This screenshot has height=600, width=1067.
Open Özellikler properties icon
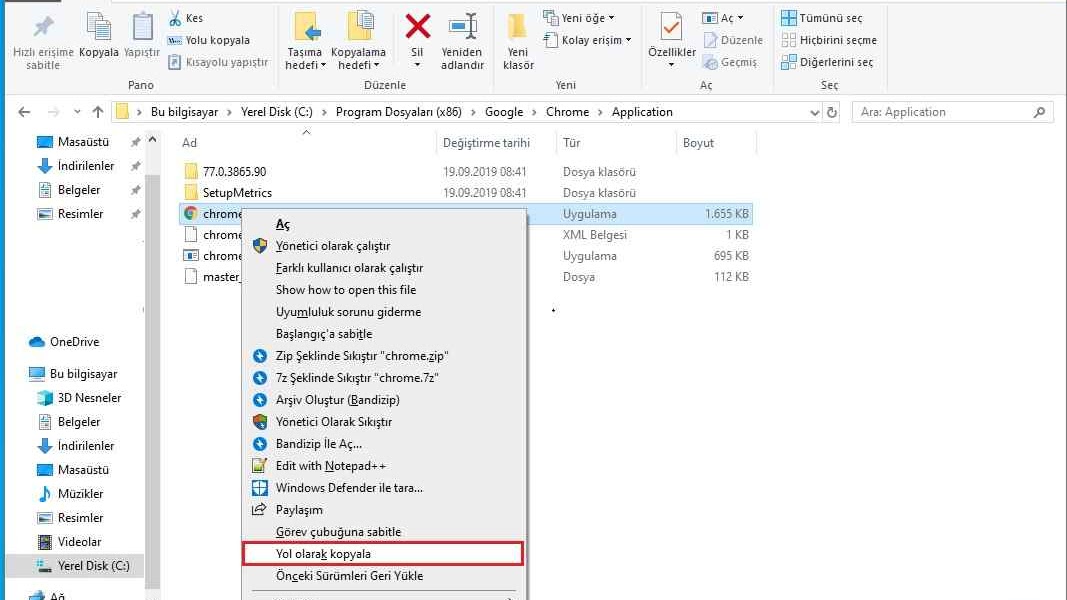coord(671,27)
